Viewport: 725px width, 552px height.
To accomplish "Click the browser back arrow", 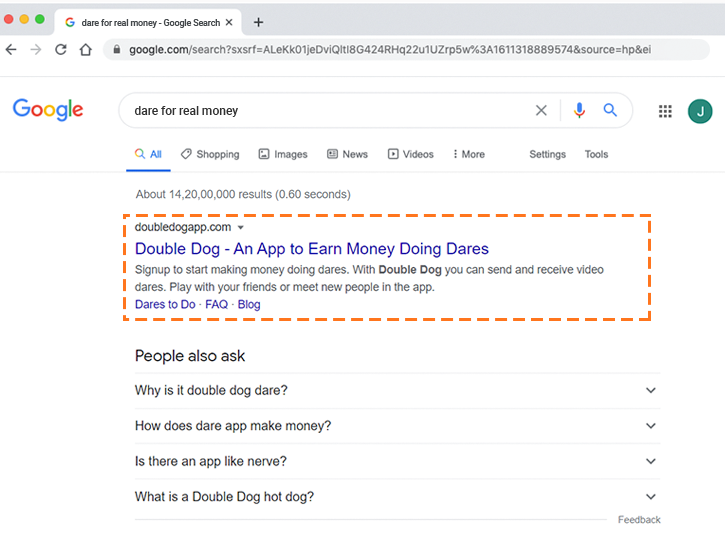I will click(11, 49).
